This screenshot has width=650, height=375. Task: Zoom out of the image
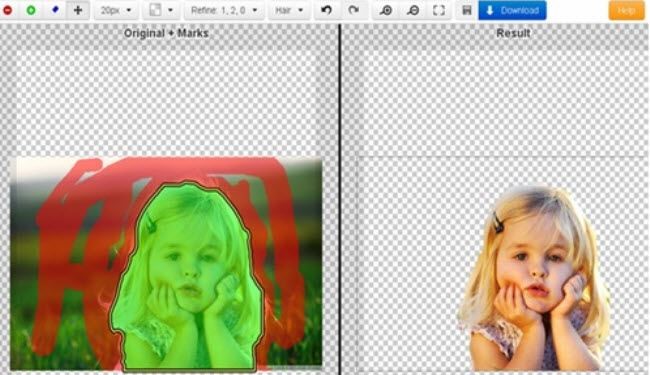pos(412,10)
